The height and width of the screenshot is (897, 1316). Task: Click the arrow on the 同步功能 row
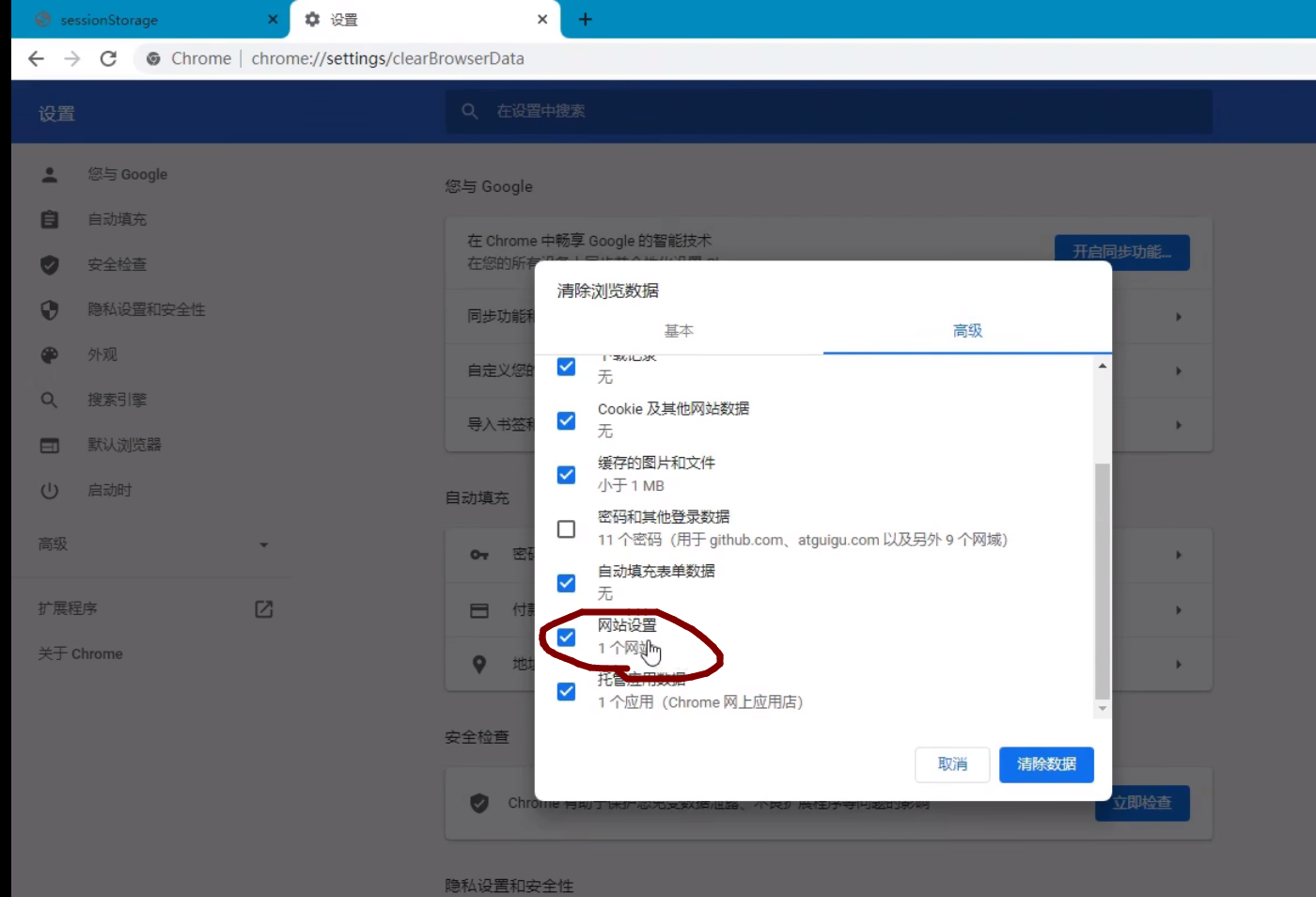pos(1179,317)
